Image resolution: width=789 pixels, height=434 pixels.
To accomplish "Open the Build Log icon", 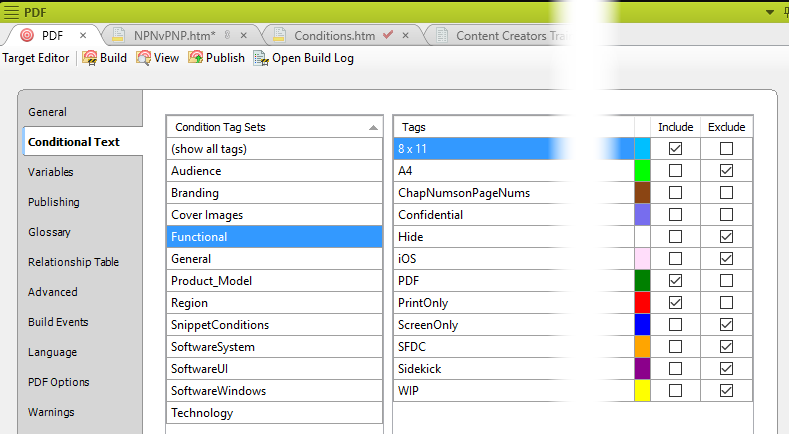I will [x=261, y=58].
